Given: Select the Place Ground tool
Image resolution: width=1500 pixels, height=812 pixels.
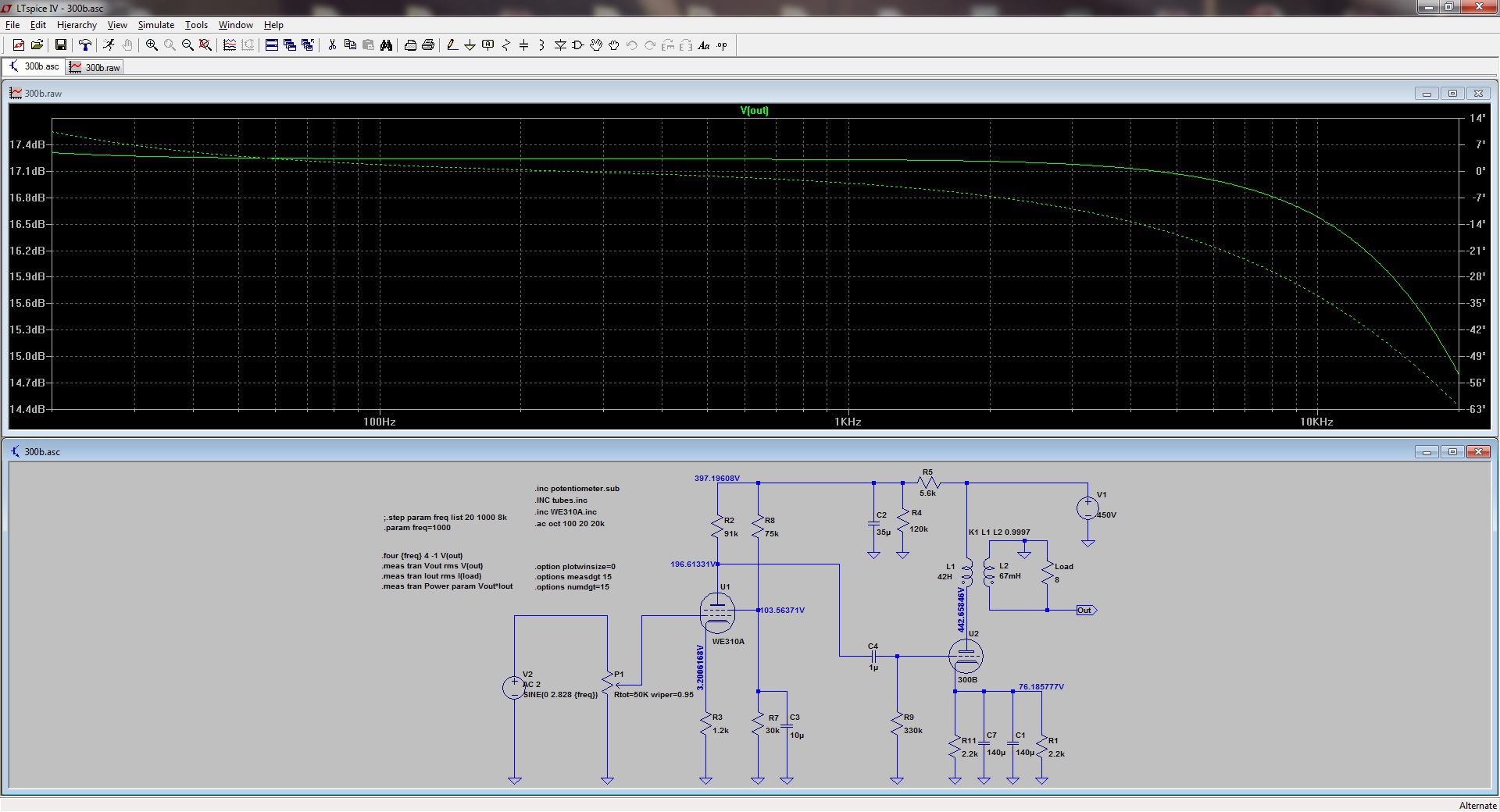Looking at the screenshot, I should 470,45.
